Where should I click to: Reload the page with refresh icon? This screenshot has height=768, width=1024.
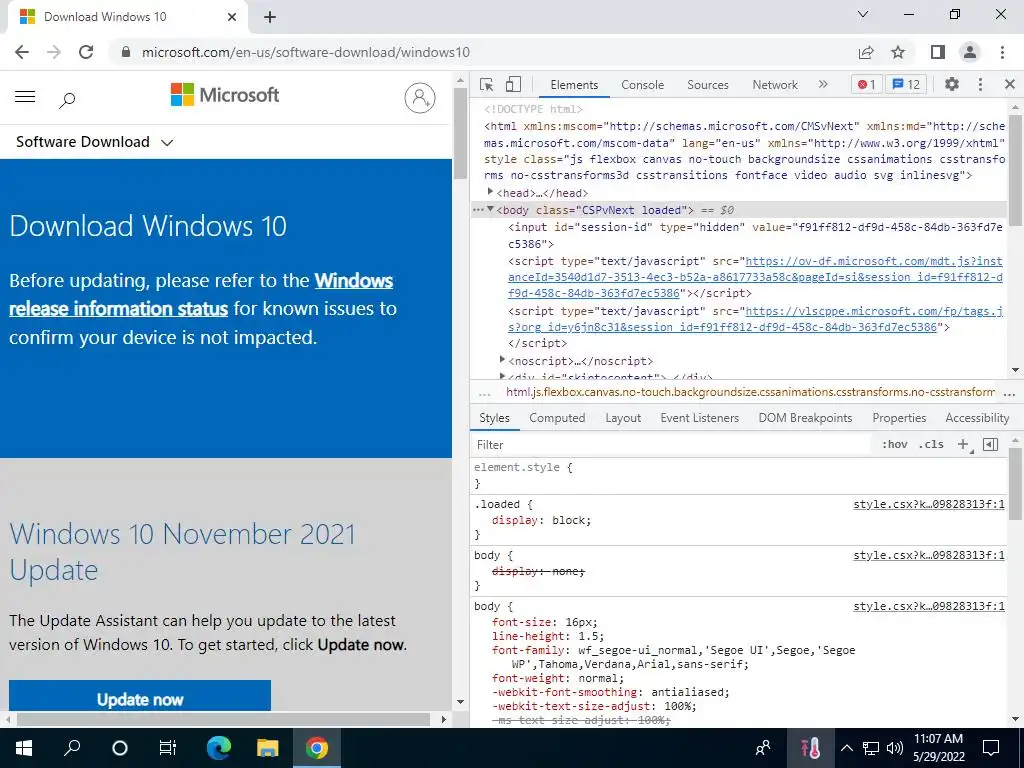(x=86, y=52)
